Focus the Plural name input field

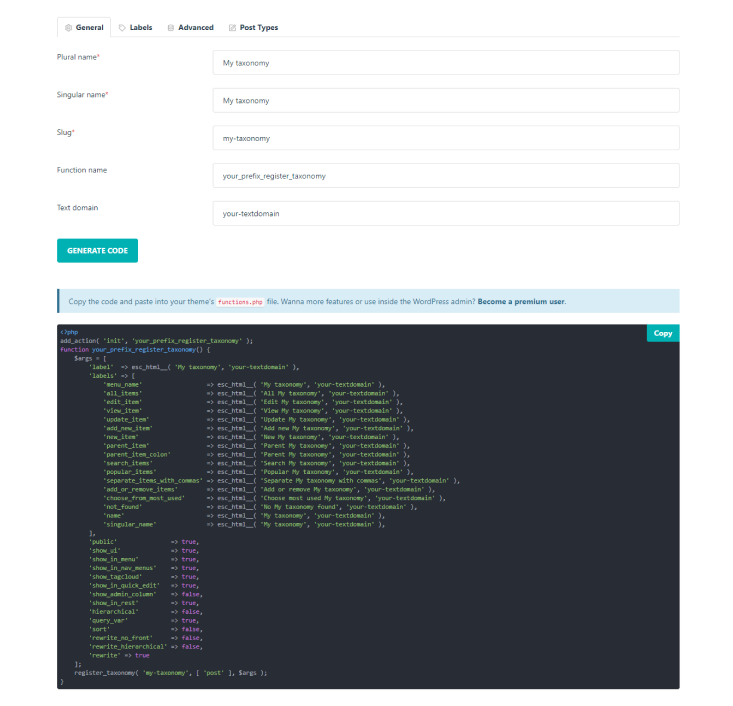tap(445, 63)
